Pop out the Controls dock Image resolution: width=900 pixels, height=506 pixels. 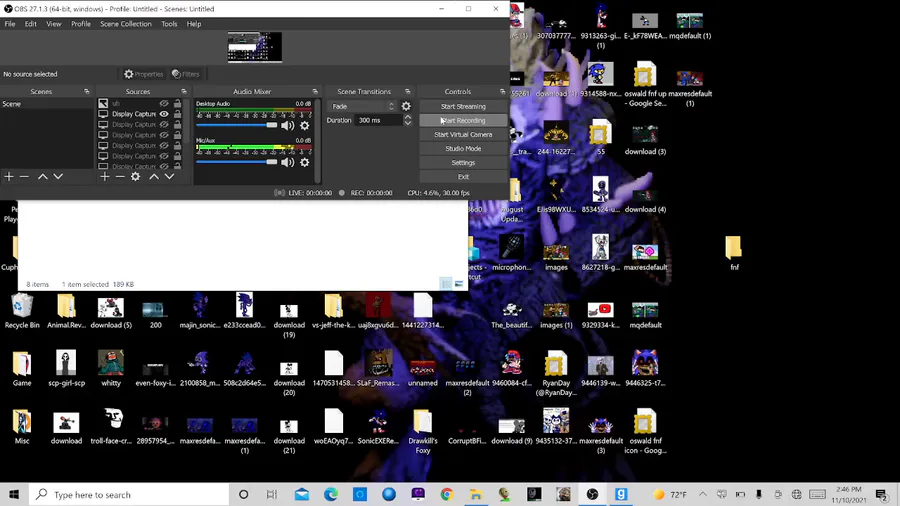pyautogui.click(x=502, y=92)
